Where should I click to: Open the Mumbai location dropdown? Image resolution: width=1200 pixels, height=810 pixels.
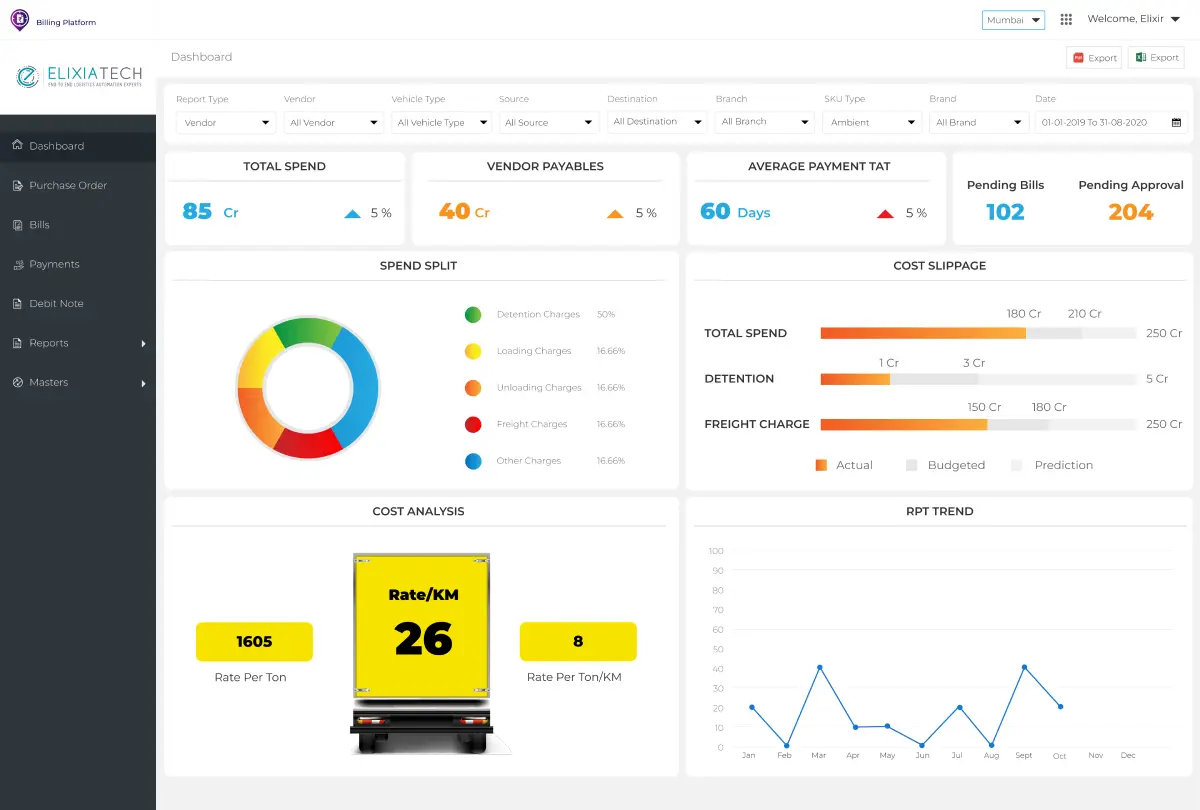[1013, 20]
